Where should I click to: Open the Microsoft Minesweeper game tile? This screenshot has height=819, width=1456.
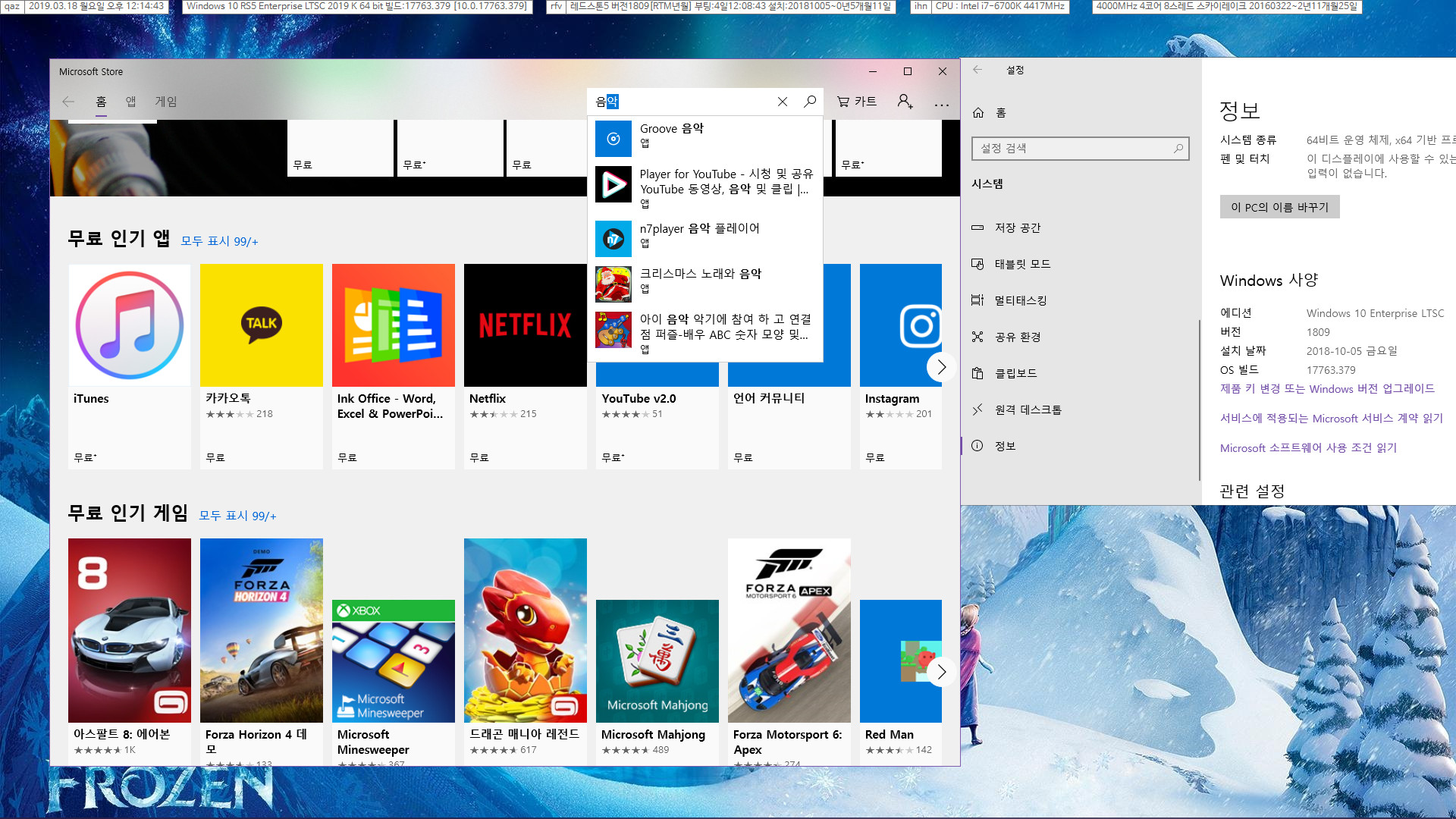[x=394, y=681]
